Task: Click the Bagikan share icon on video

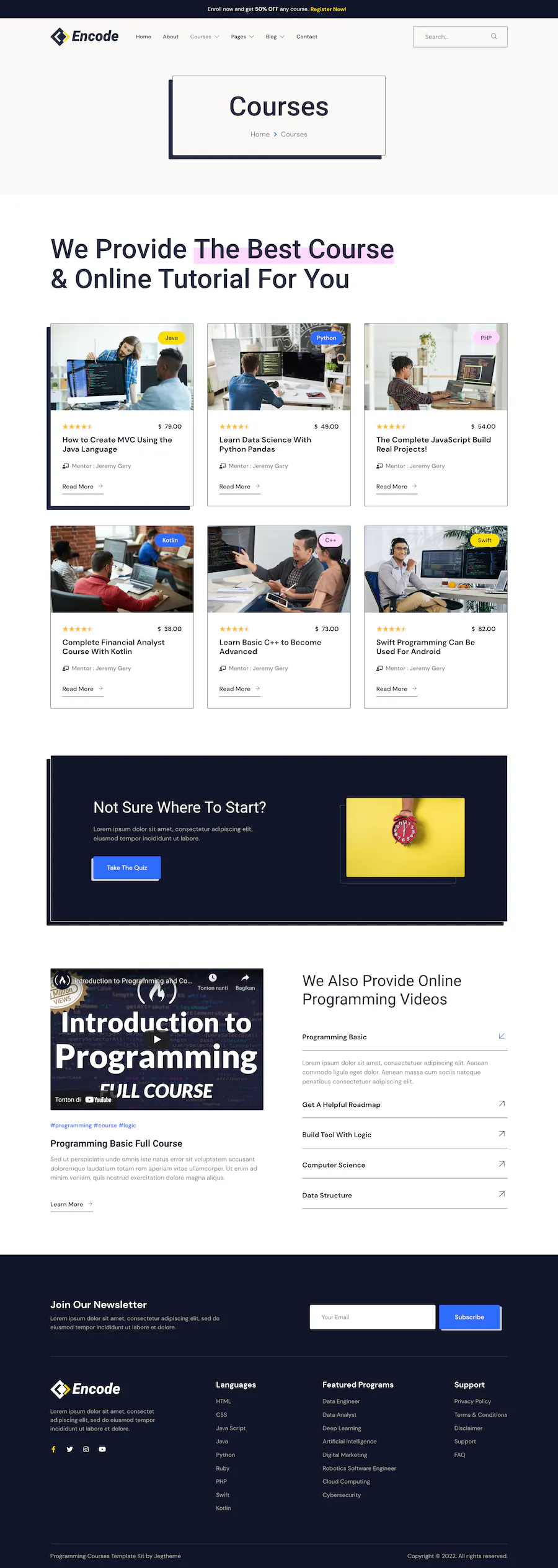Action: pos(245,977)
